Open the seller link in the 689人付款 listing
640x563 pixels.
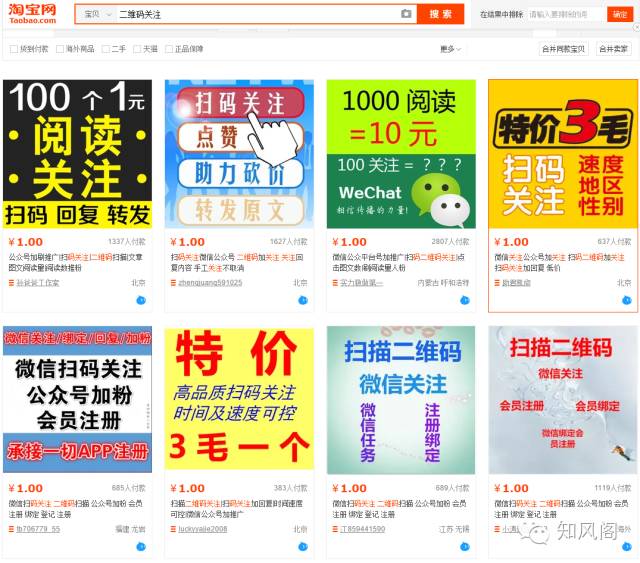click(x=362, y=529)
